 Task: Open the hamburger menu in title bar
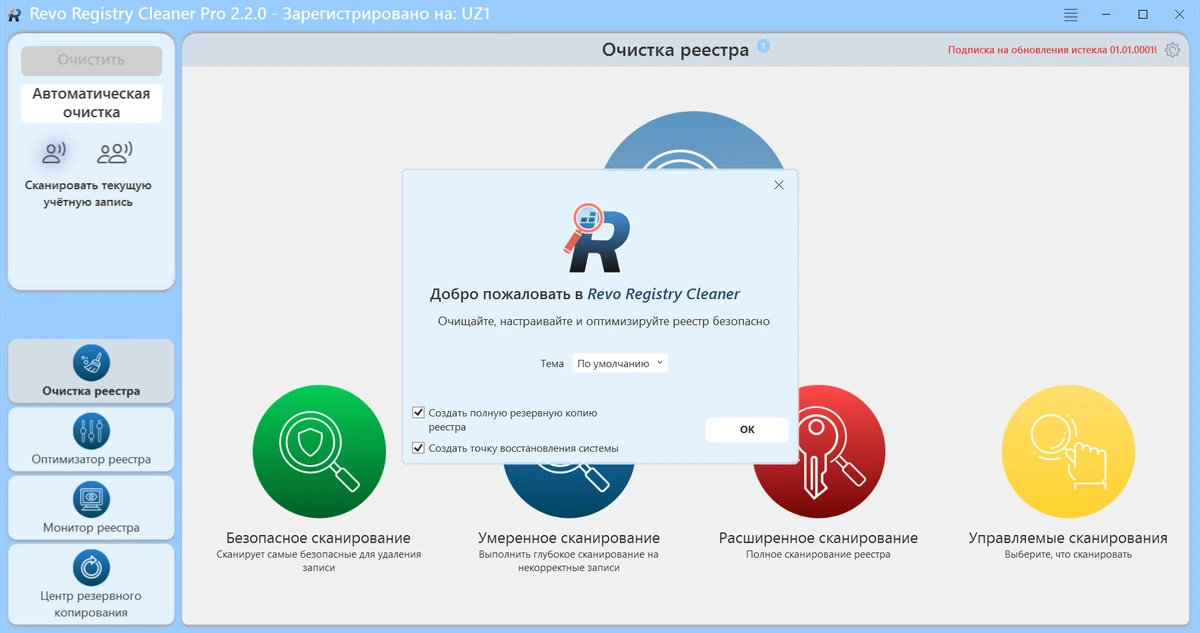pos(1071,15)
